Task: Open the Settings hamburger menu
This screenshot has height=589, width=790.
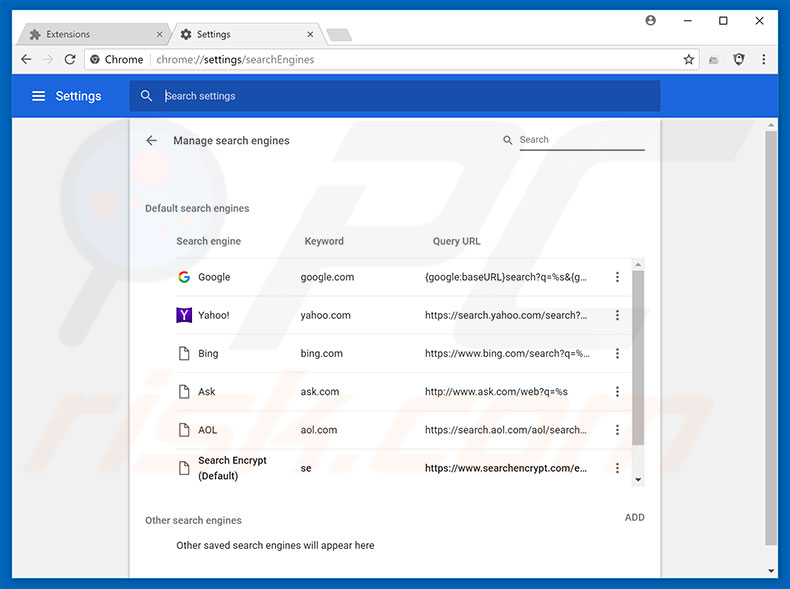Action: coord(38,96)
